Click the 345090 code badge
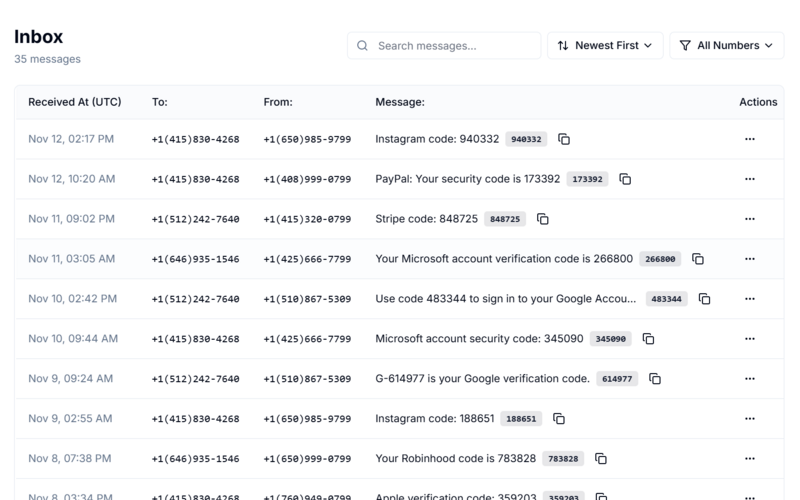Image resolution: width=800 pixels, height=500 pixels. coord(611,339)
